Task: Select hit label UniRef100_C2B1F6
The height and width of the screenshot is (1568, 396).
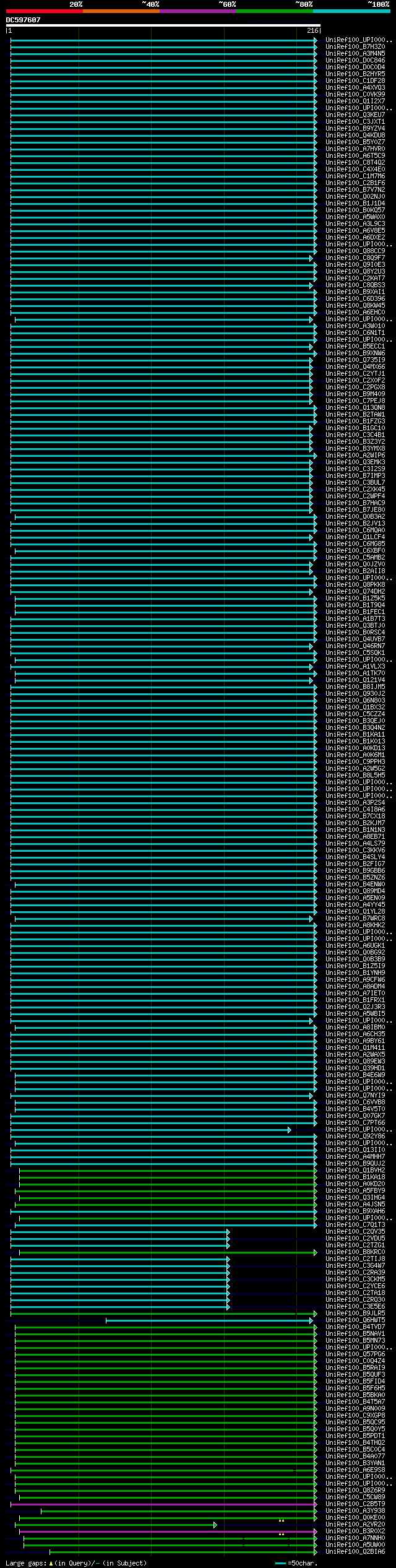Action: pyautogui.click(x=355, y=183)
